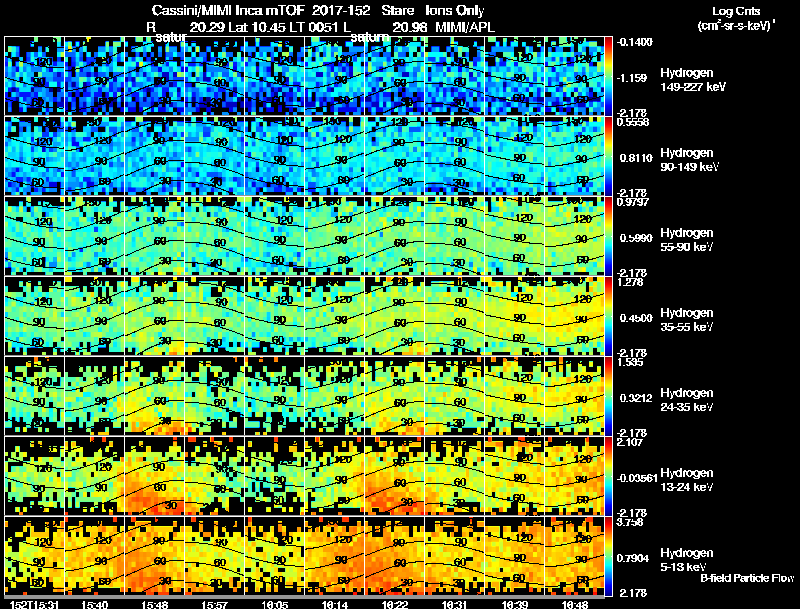The height and width of the screenshot is (609, 800).
Task: Open the Hydrogen 35-55 keV panel at 16:48
Action: click(574, 316)
